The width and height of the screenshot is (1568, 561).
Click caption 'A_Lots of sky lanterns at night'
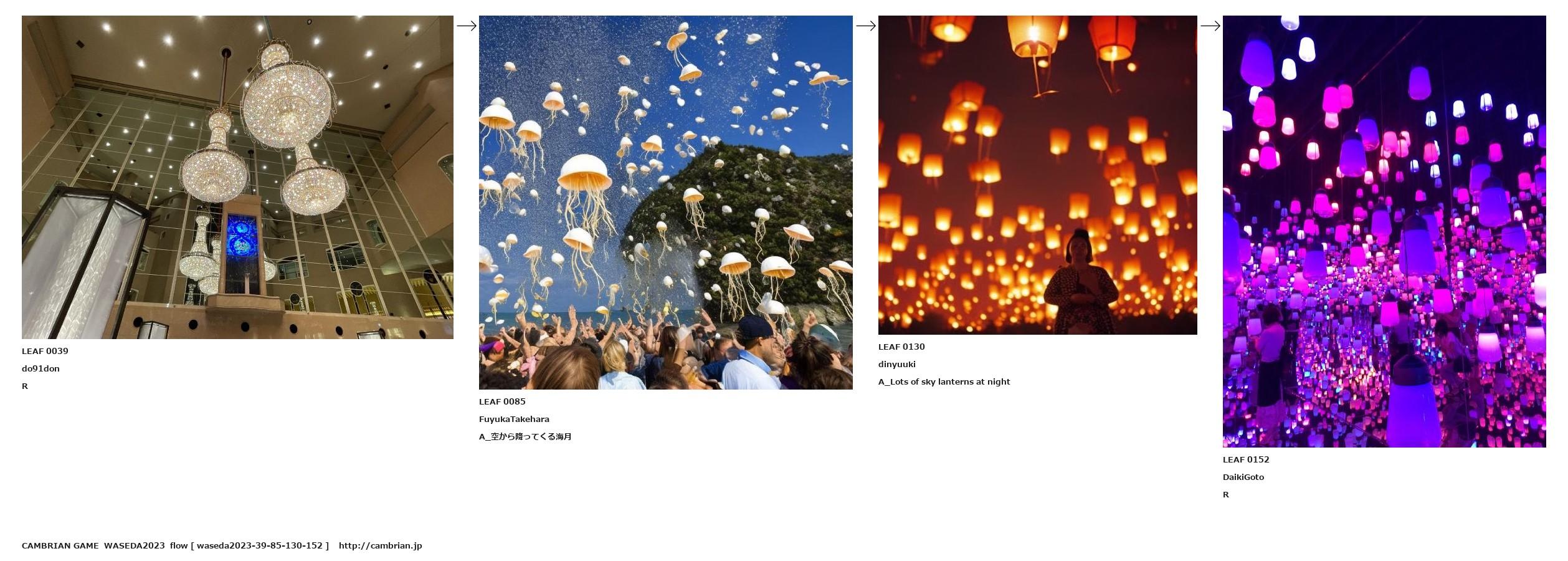[944, 381]
